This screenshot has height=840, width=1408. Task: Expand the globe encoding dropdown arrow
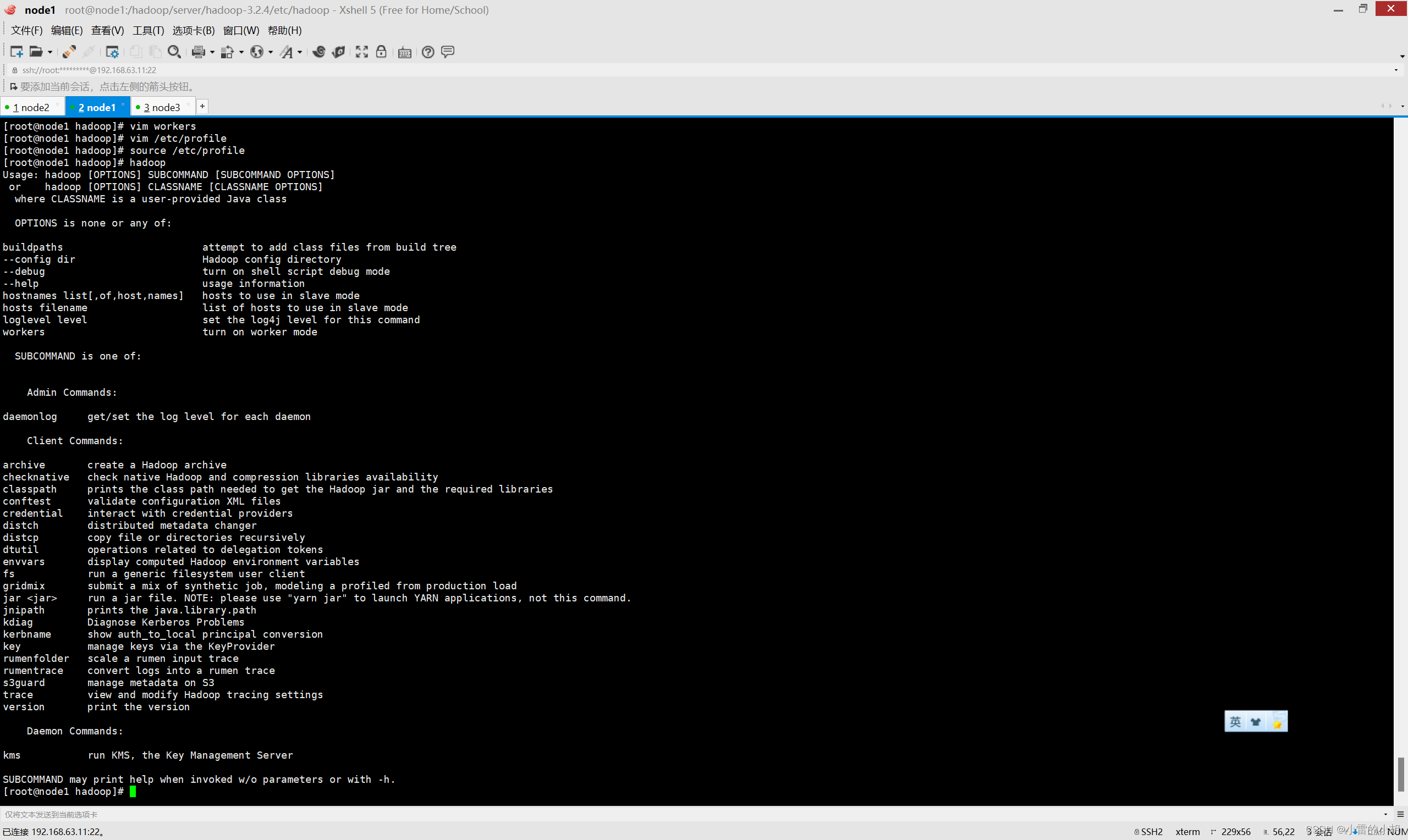271,53
